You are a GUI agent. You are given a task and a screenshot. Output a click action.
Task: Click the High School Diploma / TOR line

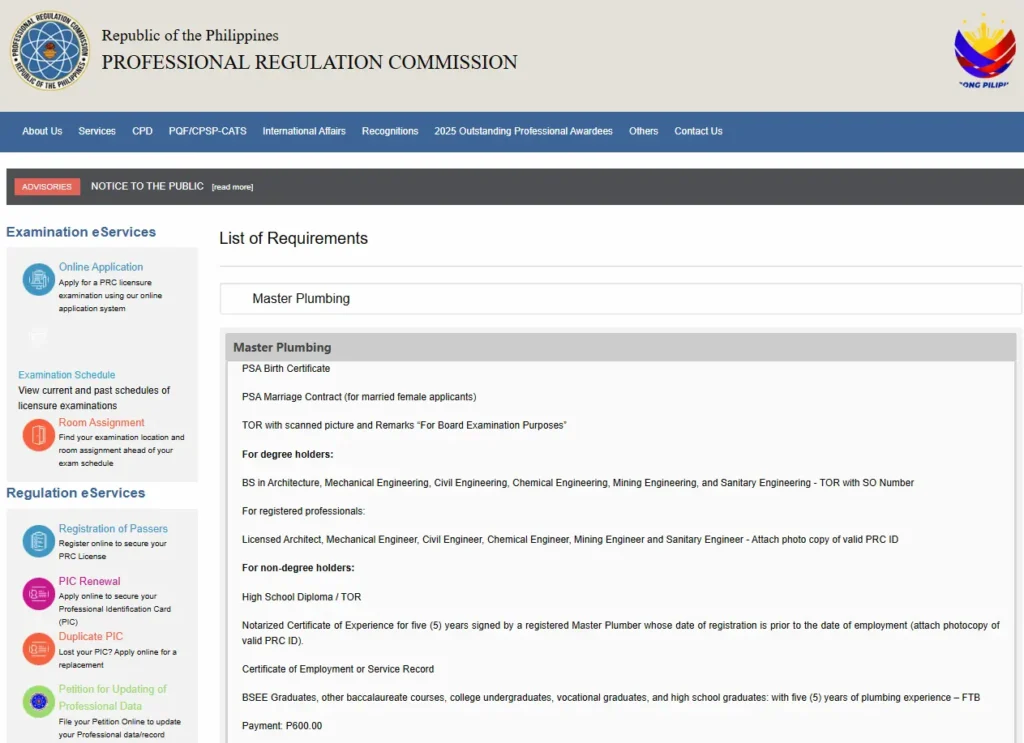click(301, 597)
